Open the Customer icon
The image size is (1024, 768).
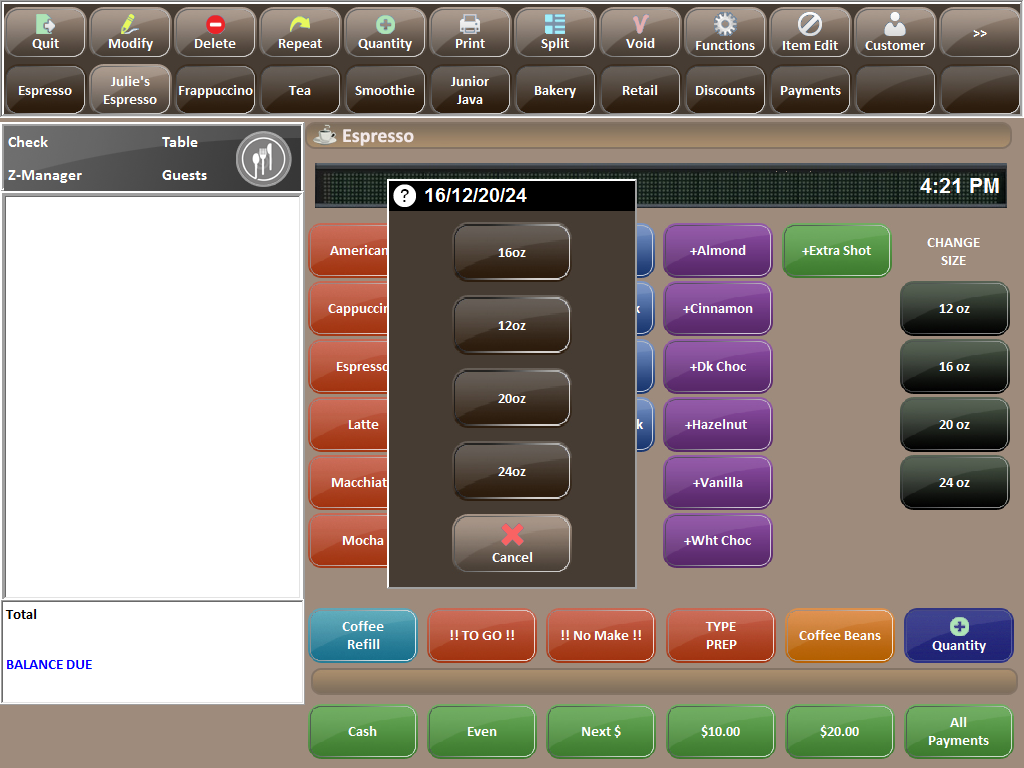click(894, 31)
